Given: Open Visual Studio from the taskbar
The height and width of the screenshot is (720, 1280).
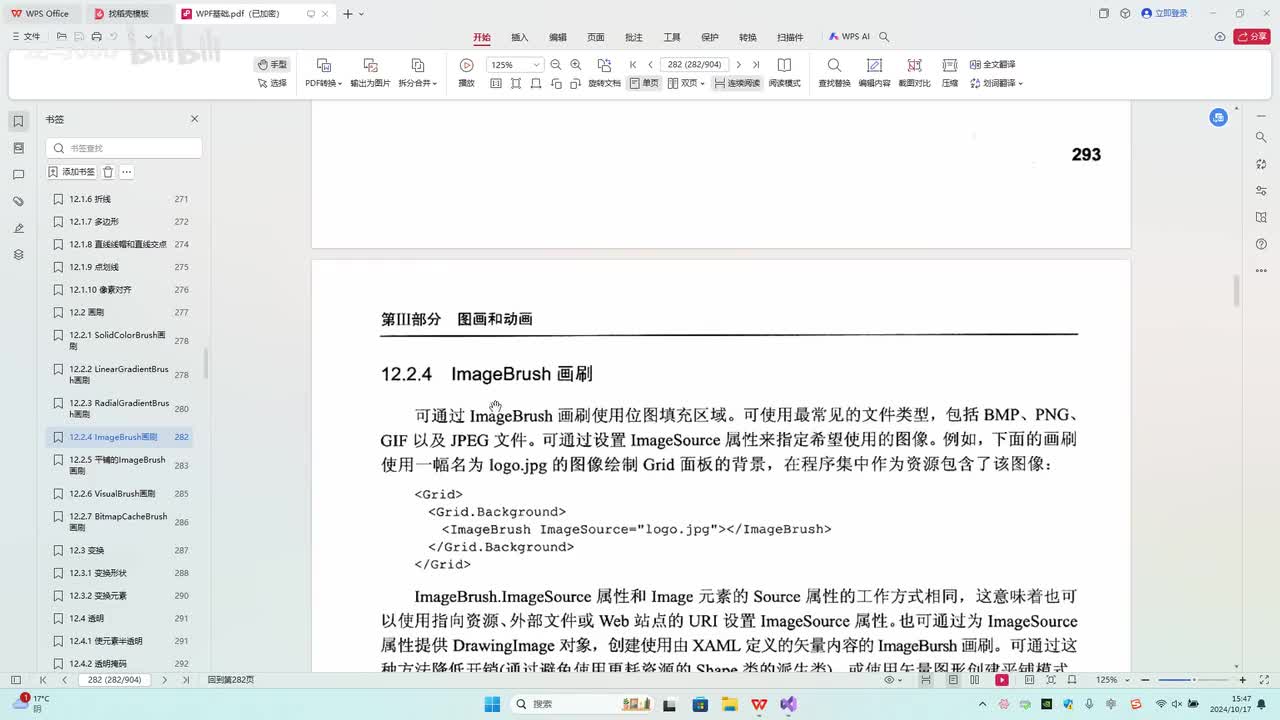Looking at the screenshot, I should (x=789, y=704).
